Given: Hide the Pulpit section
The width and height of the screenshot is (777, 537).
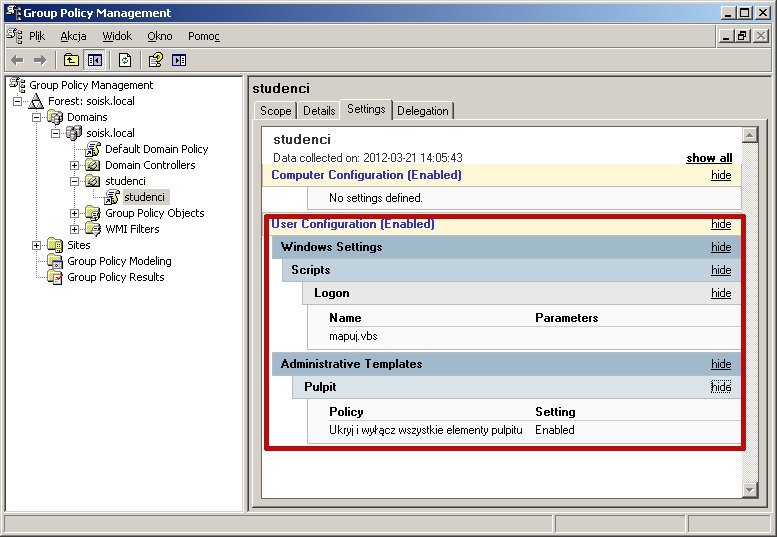Looking at the screenshot, I should (x=721, y=387).
